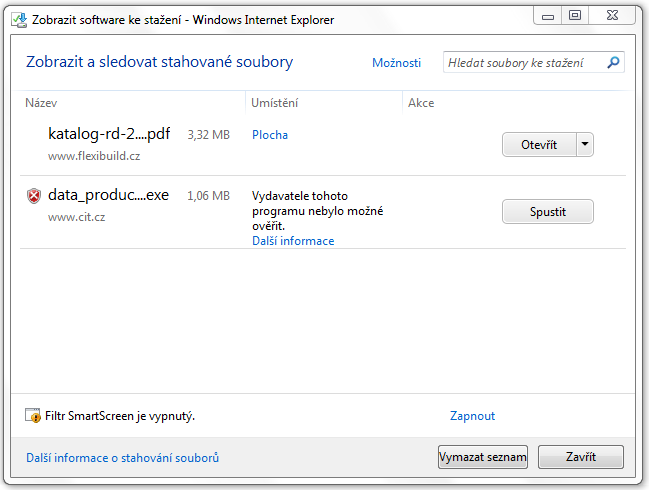This screenshot has height=490, width=649.
Task: Minimize the download window
Action: [x=548, y=16]
